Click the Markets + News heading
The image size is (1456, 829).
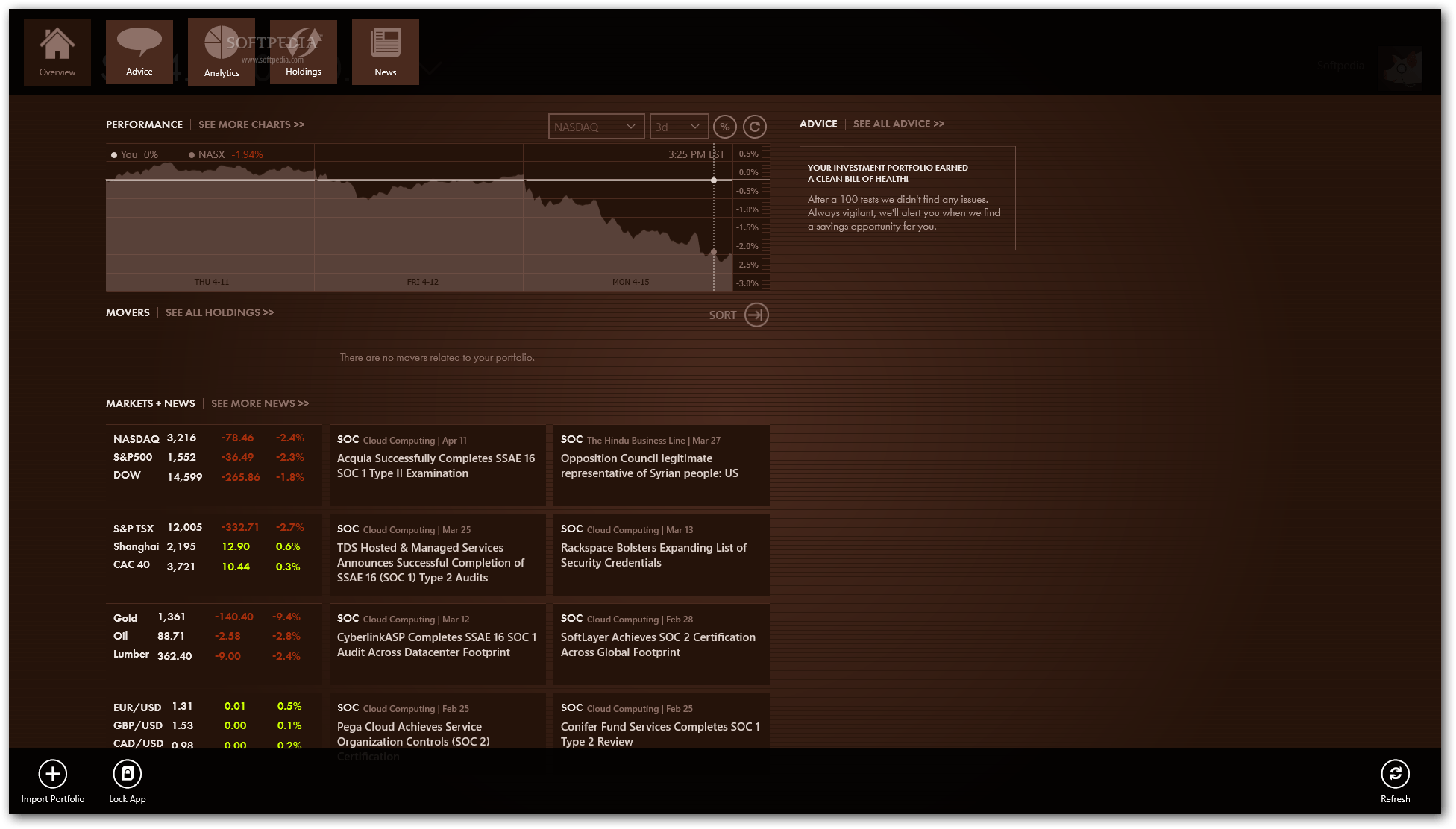(x=151, y=403)
